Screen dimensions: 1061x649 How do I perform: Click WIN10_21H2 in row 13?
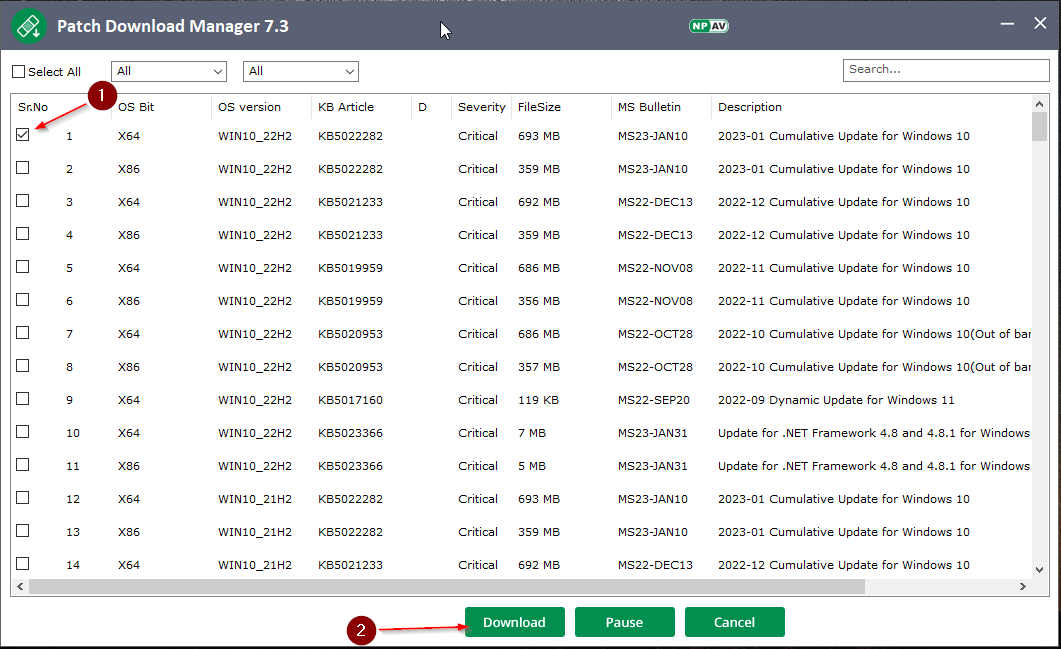coord(255,532)
